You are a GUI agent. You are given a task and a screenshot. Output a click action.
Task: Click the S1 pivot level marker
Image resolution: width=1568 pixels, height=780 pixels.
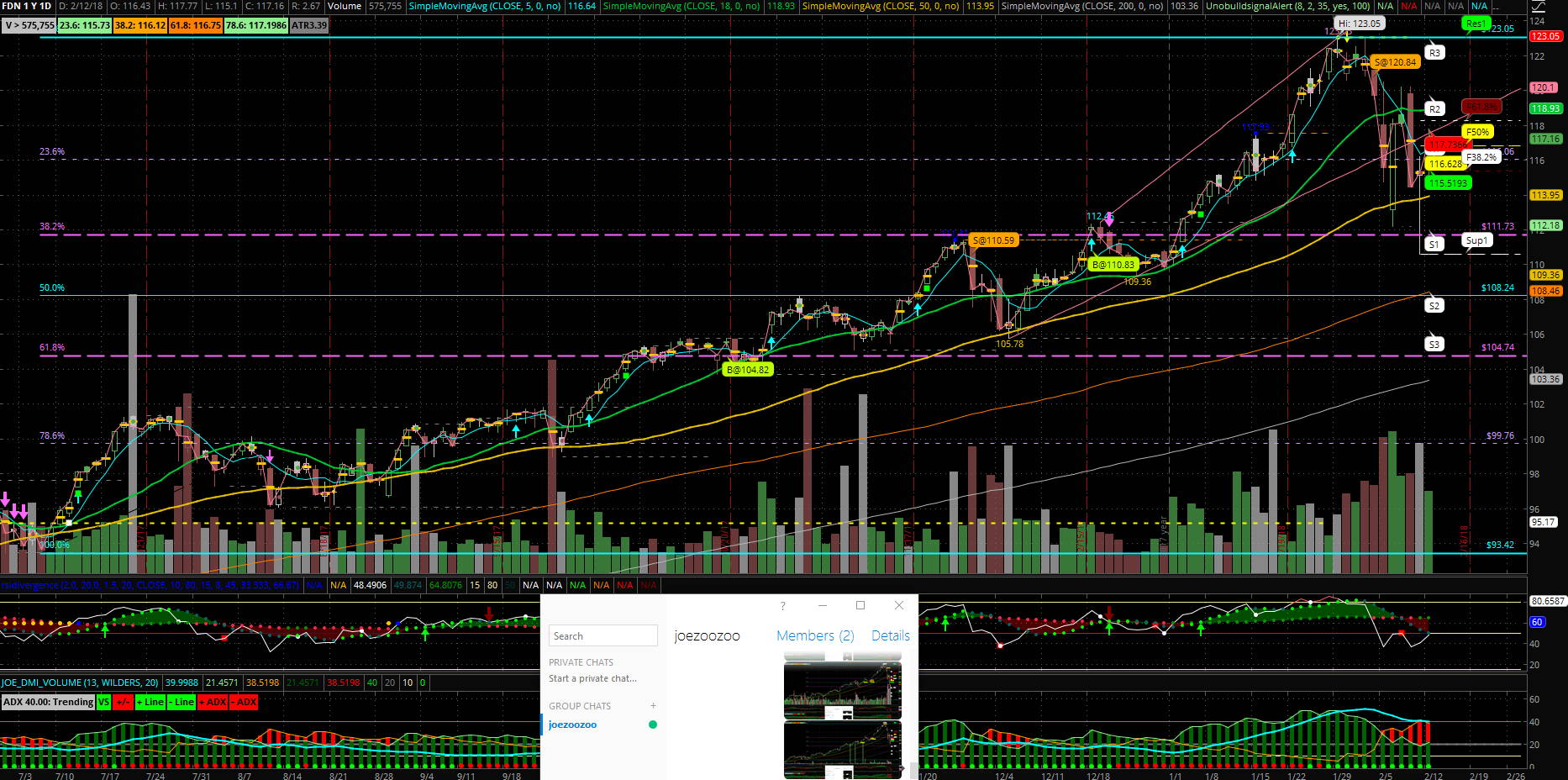[x=1434, y=245]
